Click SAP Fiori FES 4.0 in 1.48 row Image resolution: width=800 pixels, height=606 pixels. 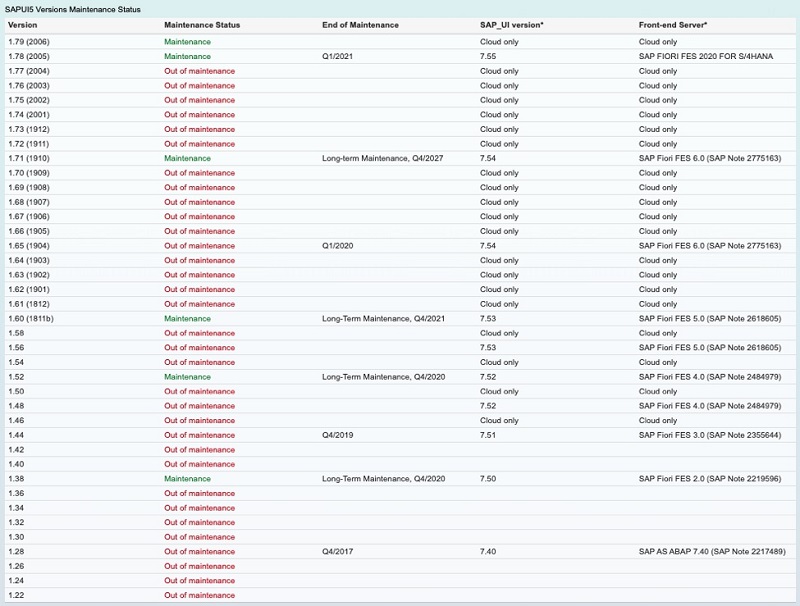tap(710, 406)
